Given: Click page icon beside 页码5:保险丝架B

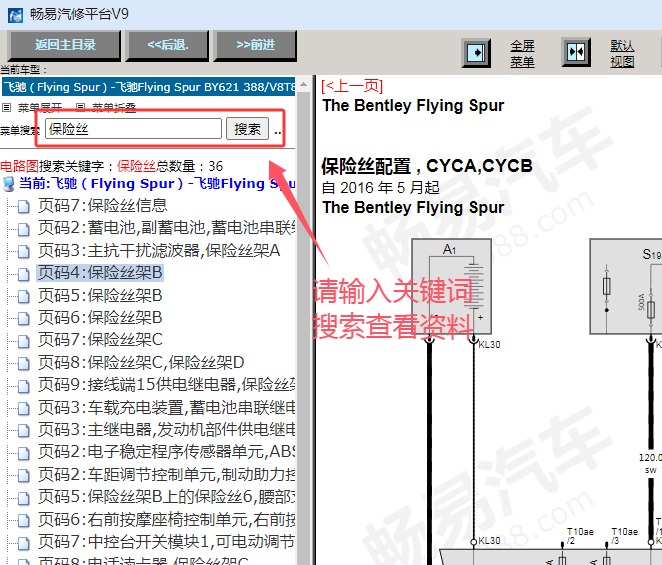Looking at the screenshot, I should [24, 296].
